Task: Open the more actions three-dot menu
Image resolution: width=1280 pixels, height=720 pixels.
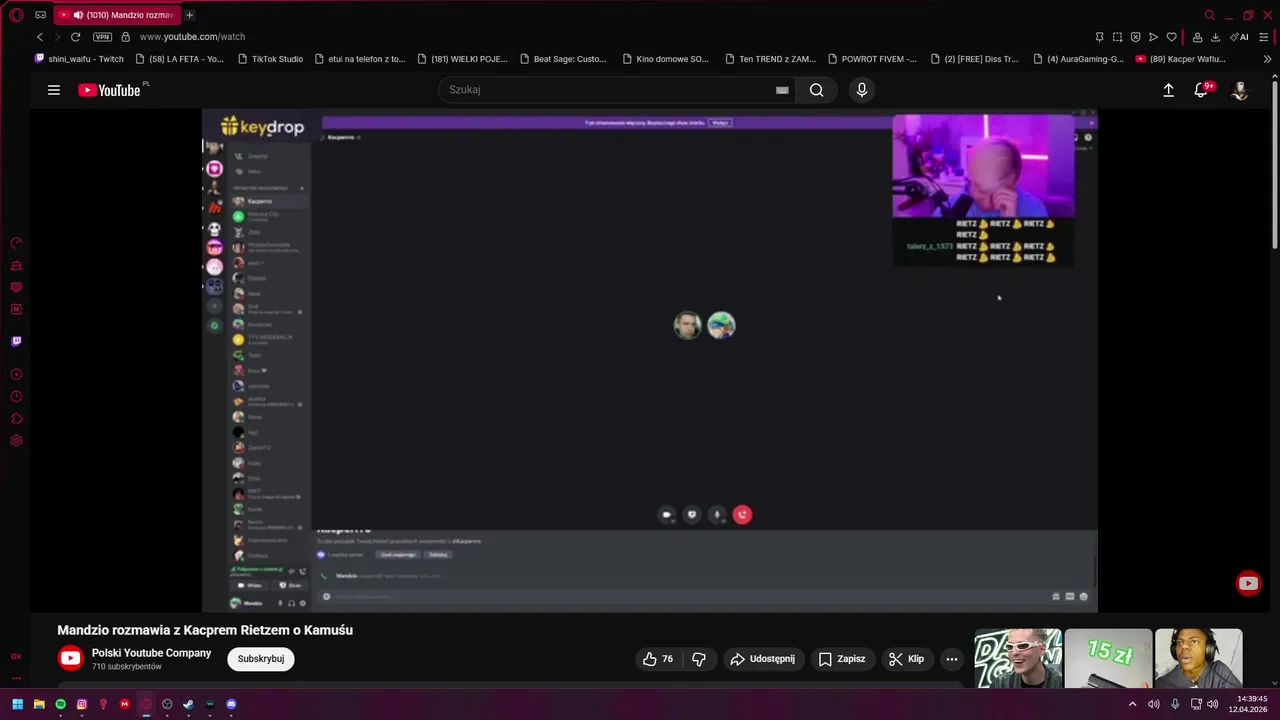Action: point(952,659)
